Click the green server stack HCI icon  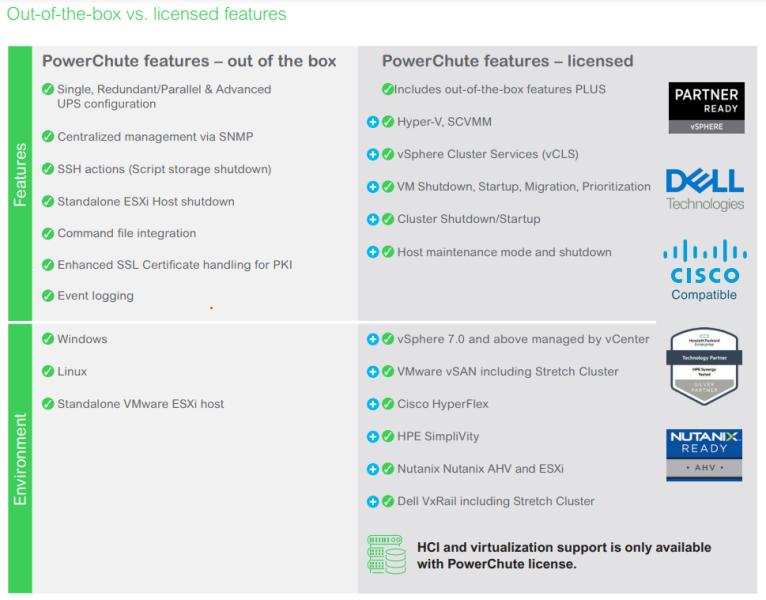coord(385,556)
